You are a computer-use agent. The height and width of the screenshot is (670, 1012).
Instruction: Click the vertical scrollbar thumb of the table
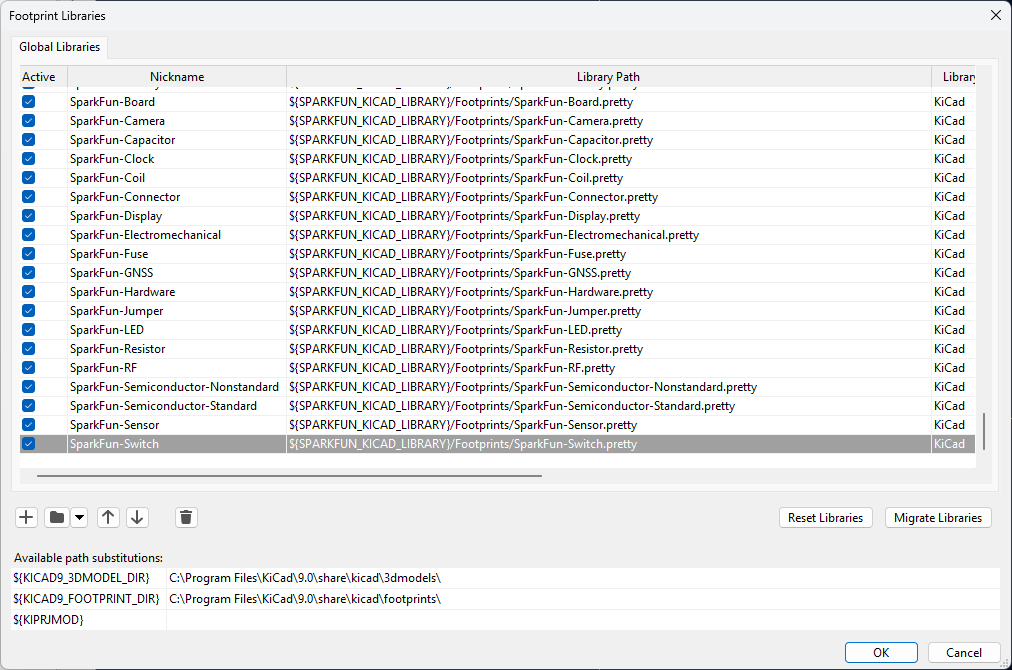click(984, 431)
